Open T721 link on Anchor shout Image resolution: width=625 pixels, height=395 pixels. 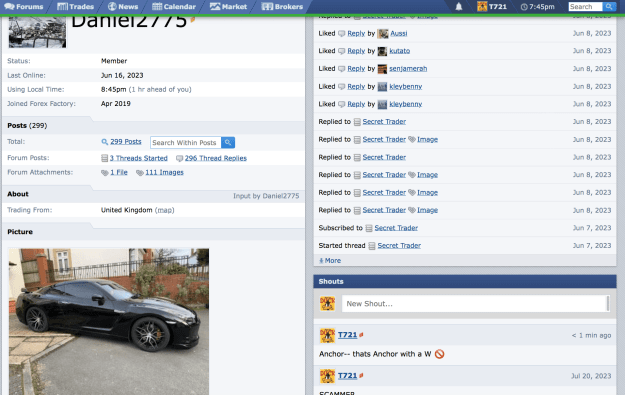347,335
